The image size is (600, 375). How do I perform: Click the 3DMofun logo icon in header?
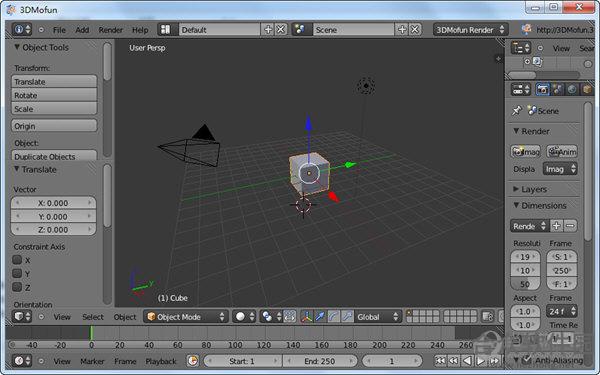[x=527, y=29]
